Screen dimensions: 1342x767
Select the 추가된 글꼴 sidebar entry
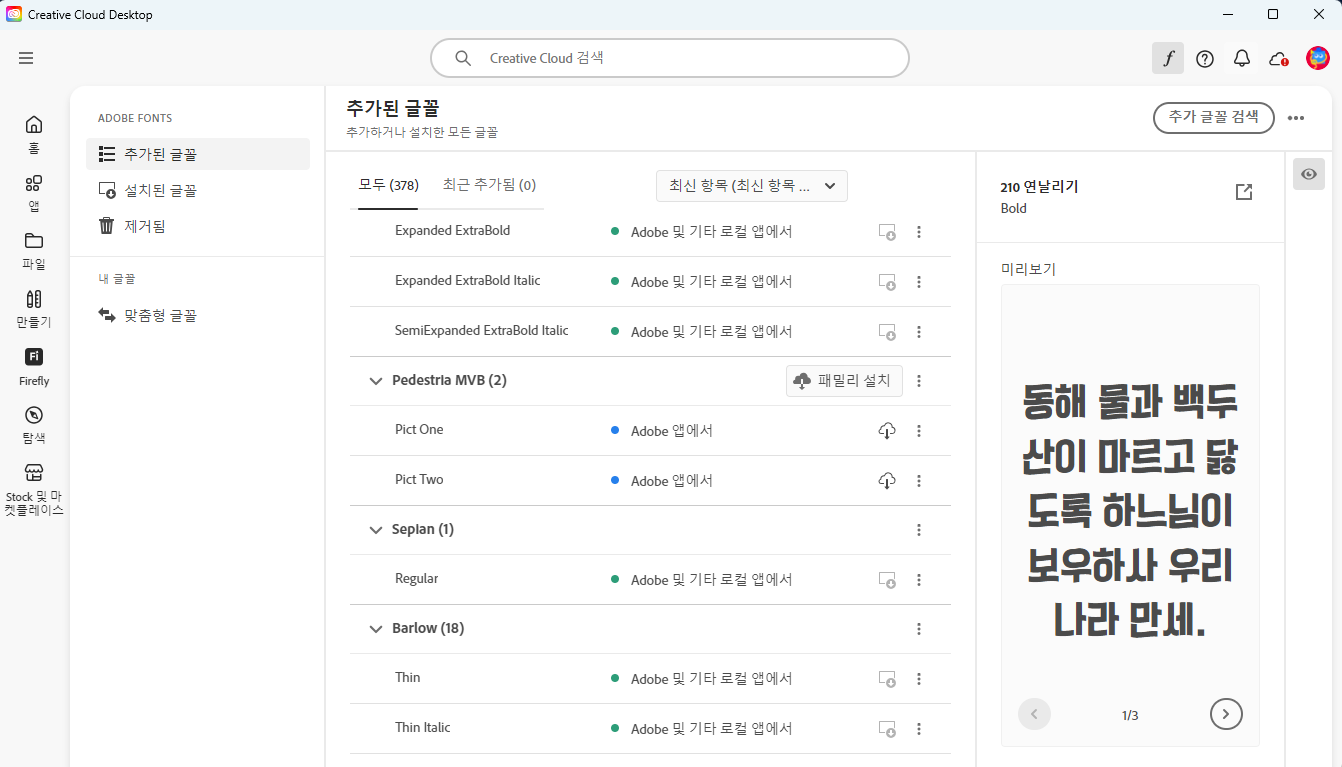(x=160, y=153)
